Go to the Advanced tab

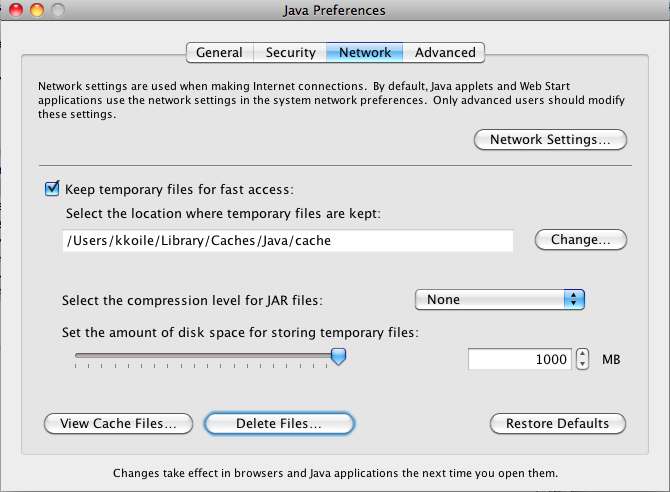pyautogui.click(x=444, y=53)
